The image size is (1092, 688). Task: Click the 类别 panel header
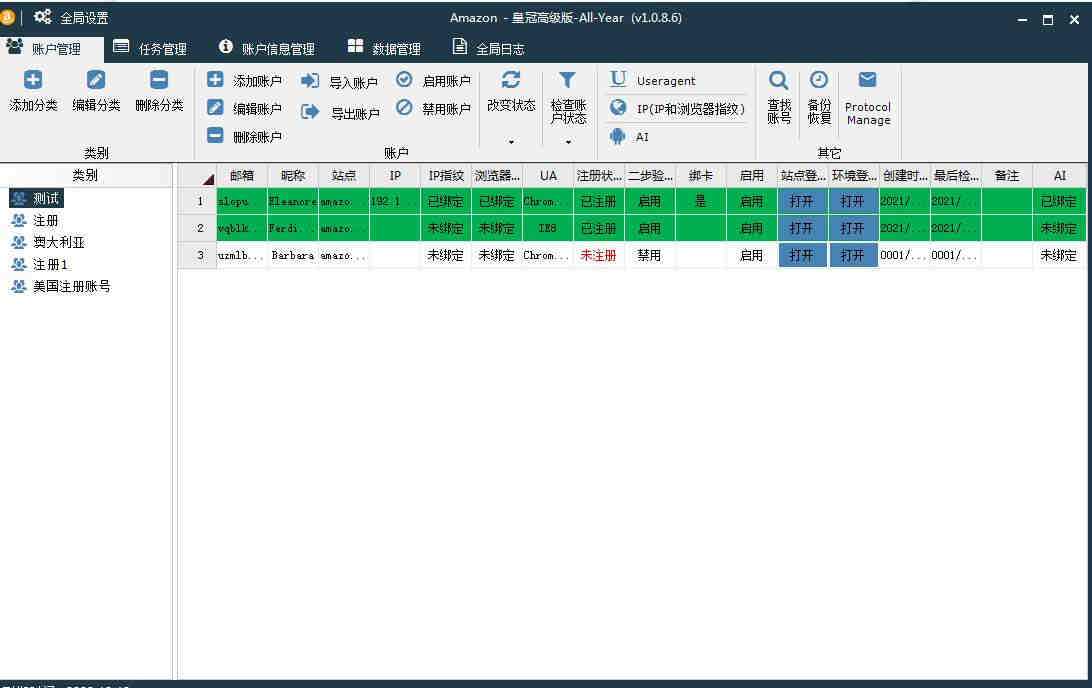(x=86, y=175)
